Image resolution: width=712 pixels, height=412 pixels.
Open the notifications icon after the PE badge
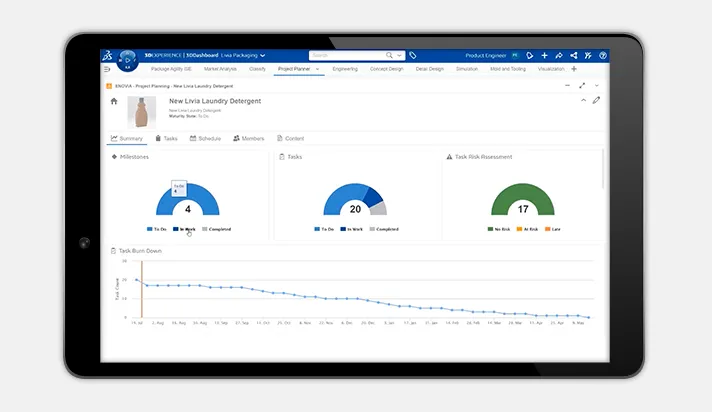529,55
